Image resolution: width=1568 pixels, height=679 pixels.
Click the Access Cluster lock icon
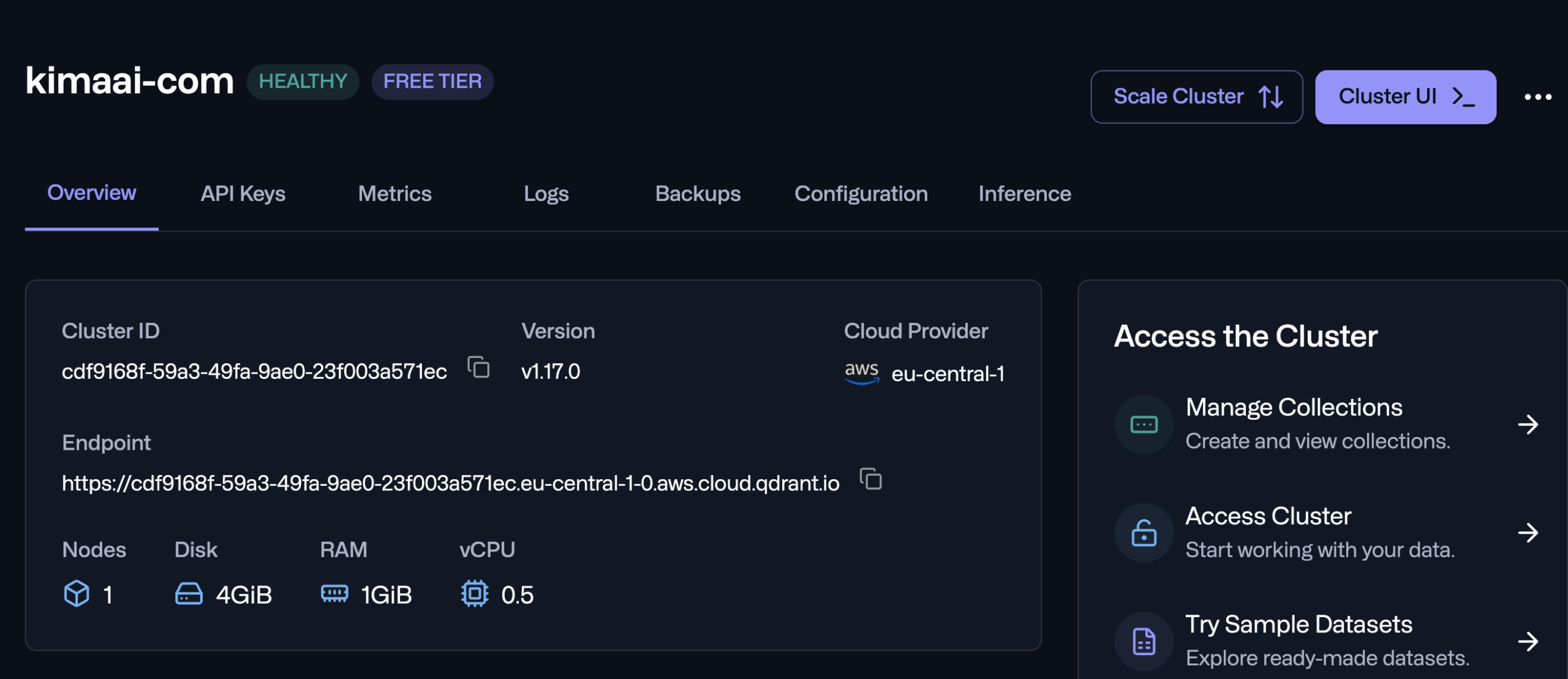1144,533
